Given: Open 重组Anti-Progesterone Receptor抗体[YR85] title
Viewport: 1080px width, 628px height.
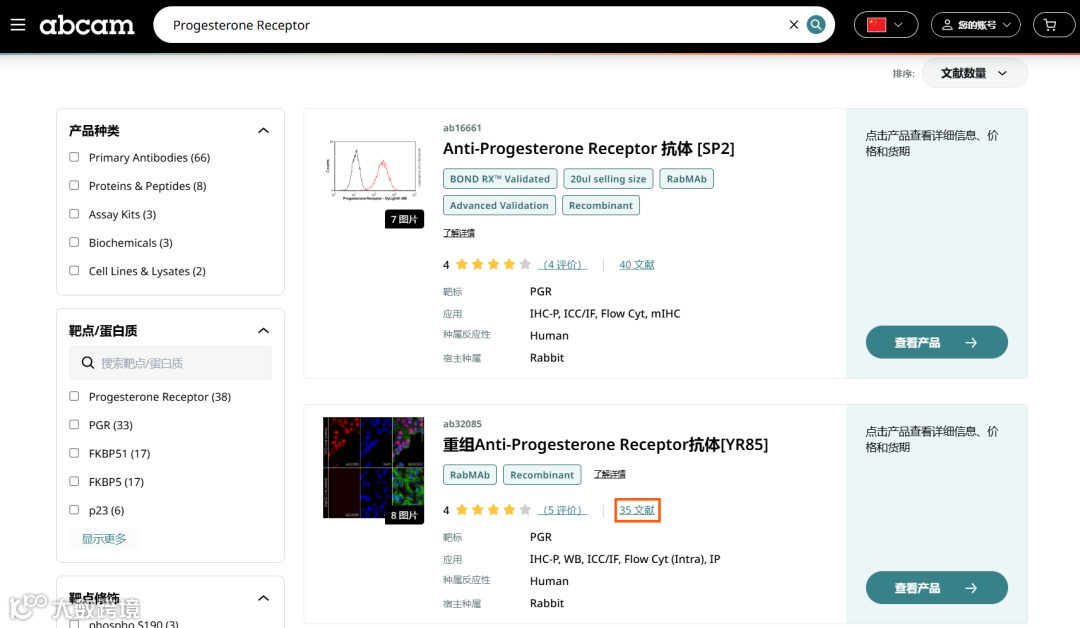Looking at the screenshot, I should [605, 445].
